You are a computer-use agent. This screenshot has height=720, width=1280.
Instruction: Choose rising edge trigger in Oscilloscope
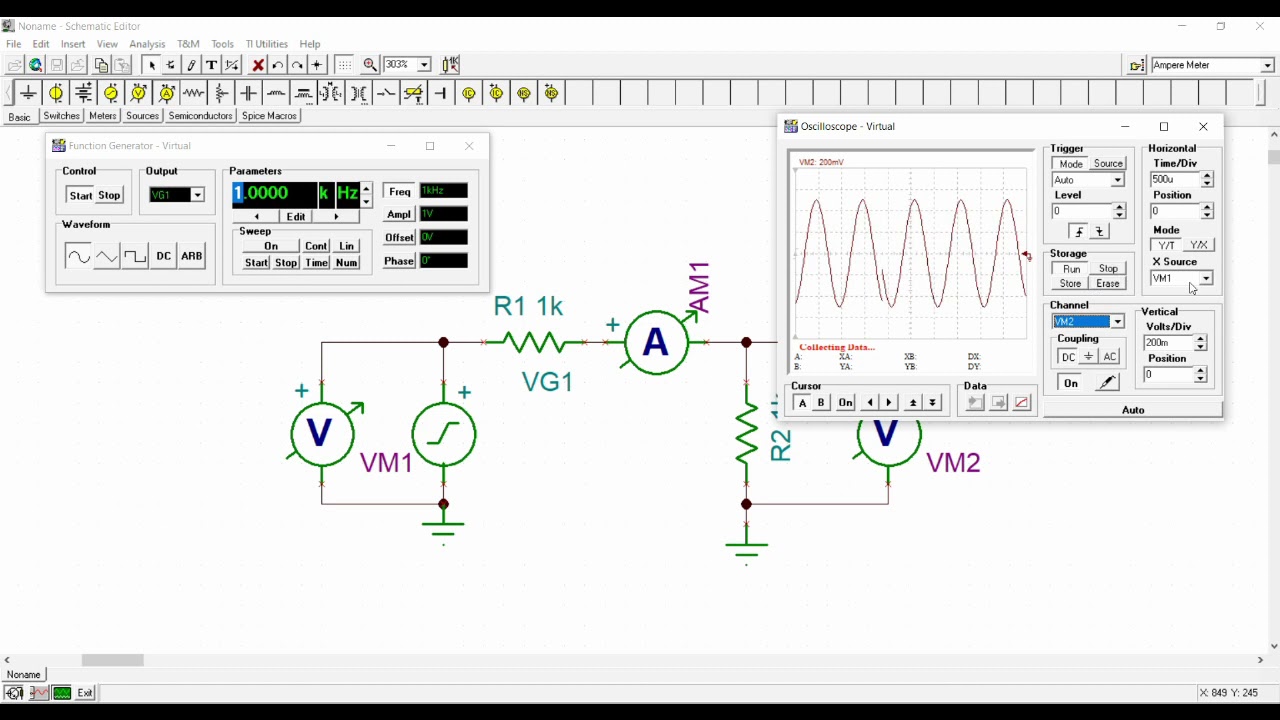[x=1079, y=232]
